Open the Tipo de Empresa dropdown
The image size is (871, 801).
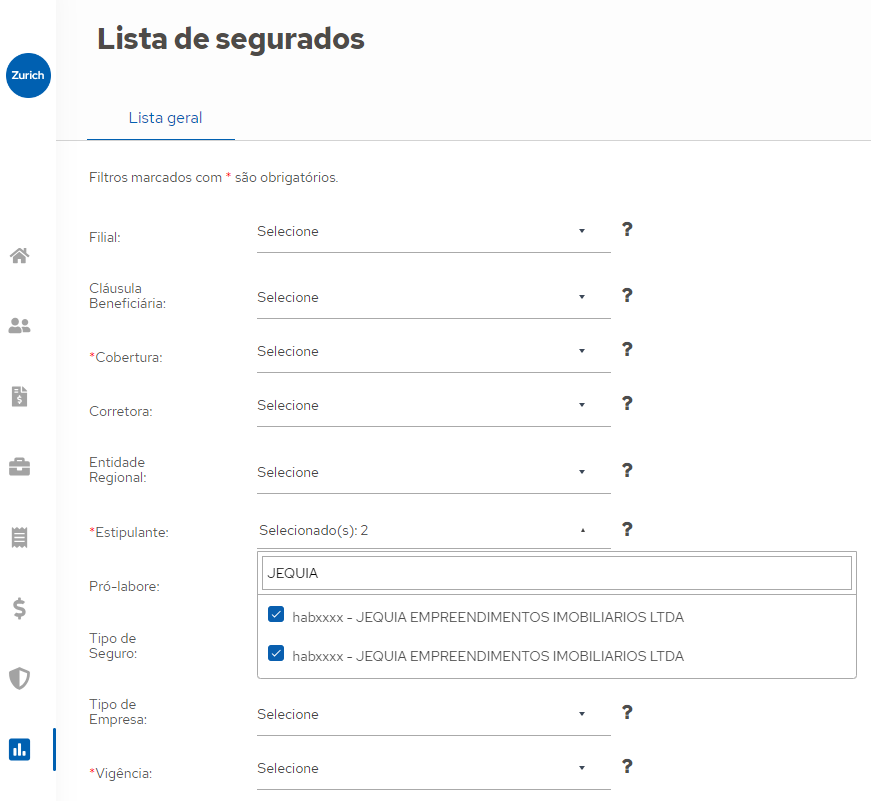(x=433, y=714)
